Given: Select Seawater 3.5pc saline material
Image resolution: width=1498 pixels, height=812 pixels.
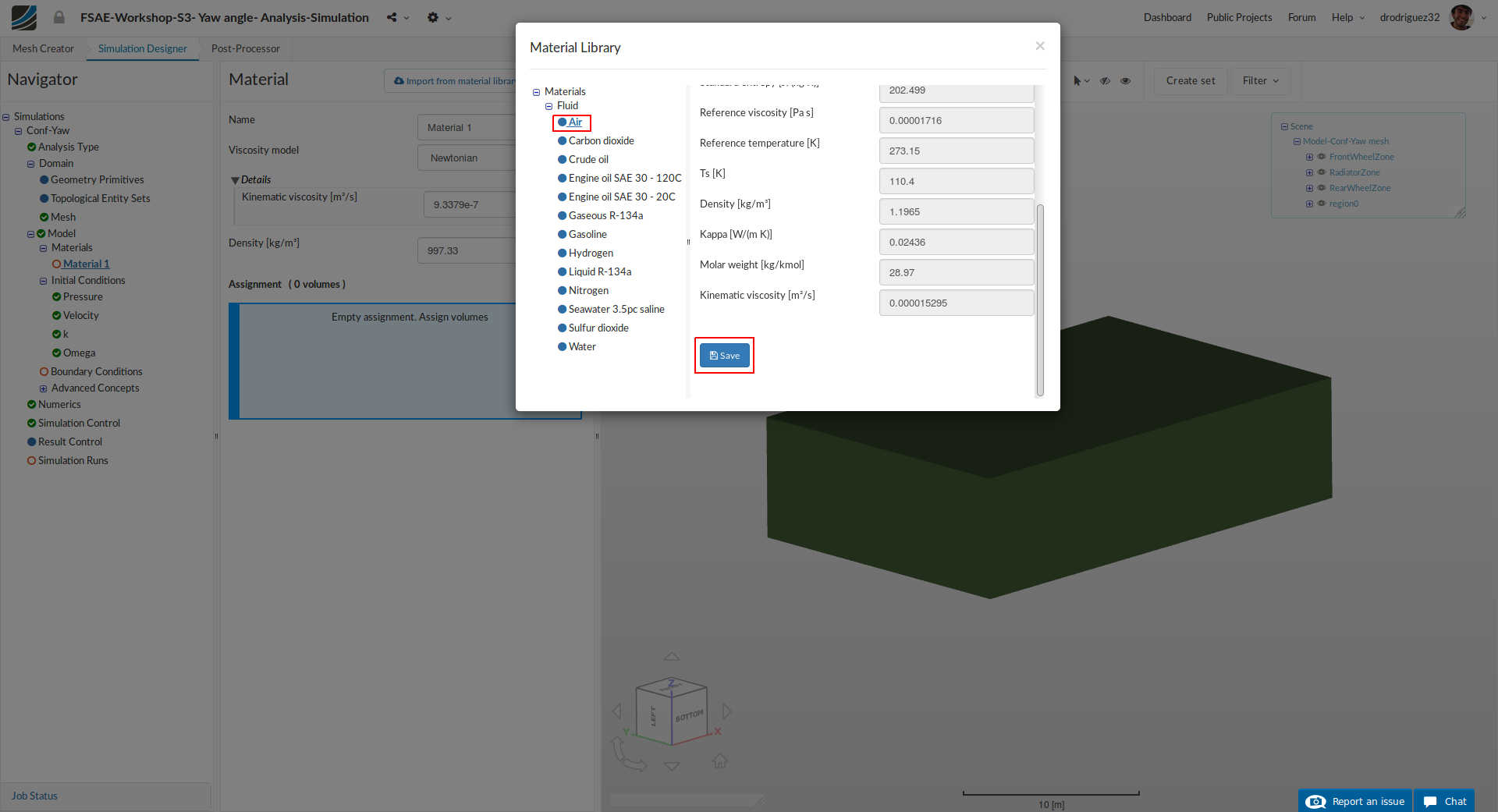Looking at the screenshot, I should (612, 310).
